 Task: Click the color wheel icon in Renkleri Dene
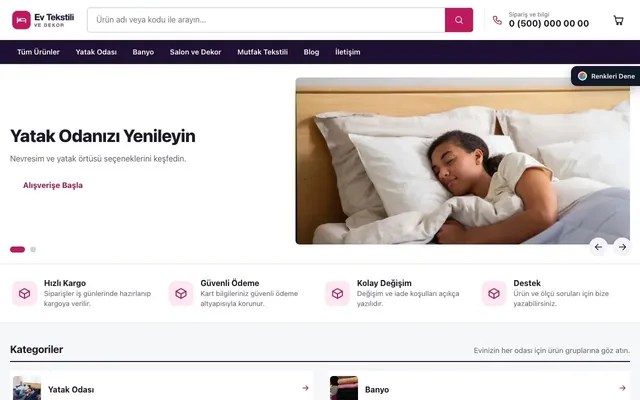(582, 76)
